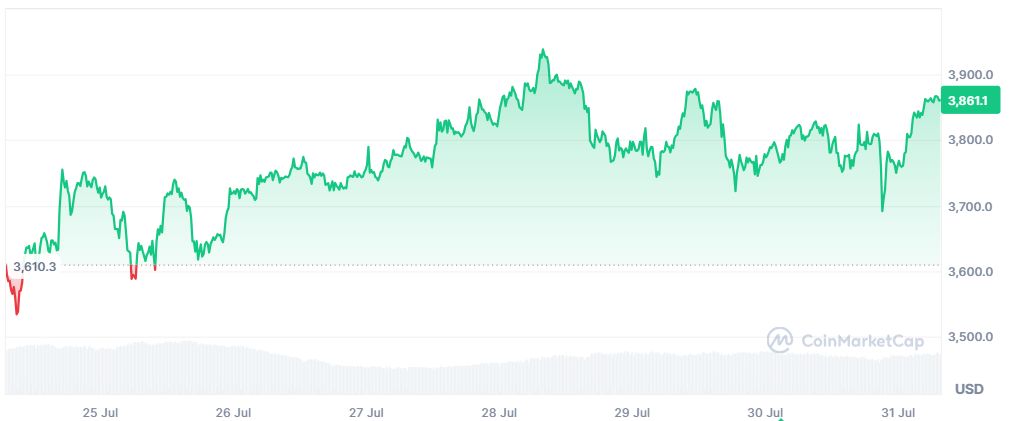Click the red dip at chart start
Image resolution: width=1015 pixels, height=421 pixels.
(x=16, y=291)
